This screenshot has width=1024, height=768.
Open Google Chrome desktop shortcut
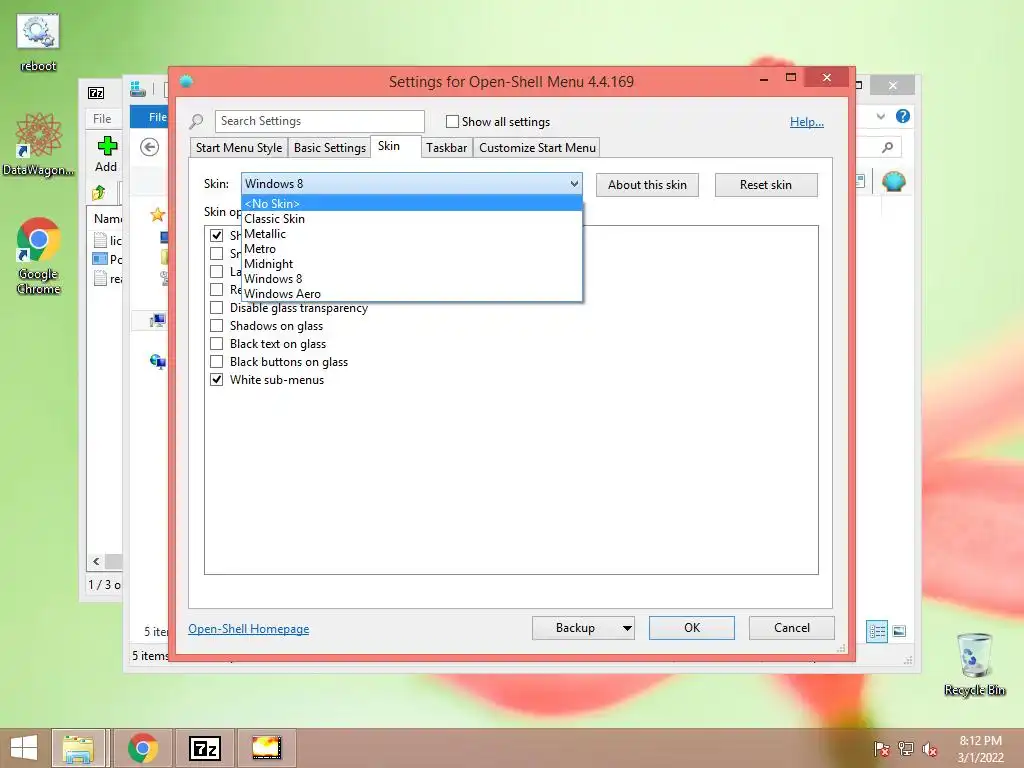click(x=38, y=255)
